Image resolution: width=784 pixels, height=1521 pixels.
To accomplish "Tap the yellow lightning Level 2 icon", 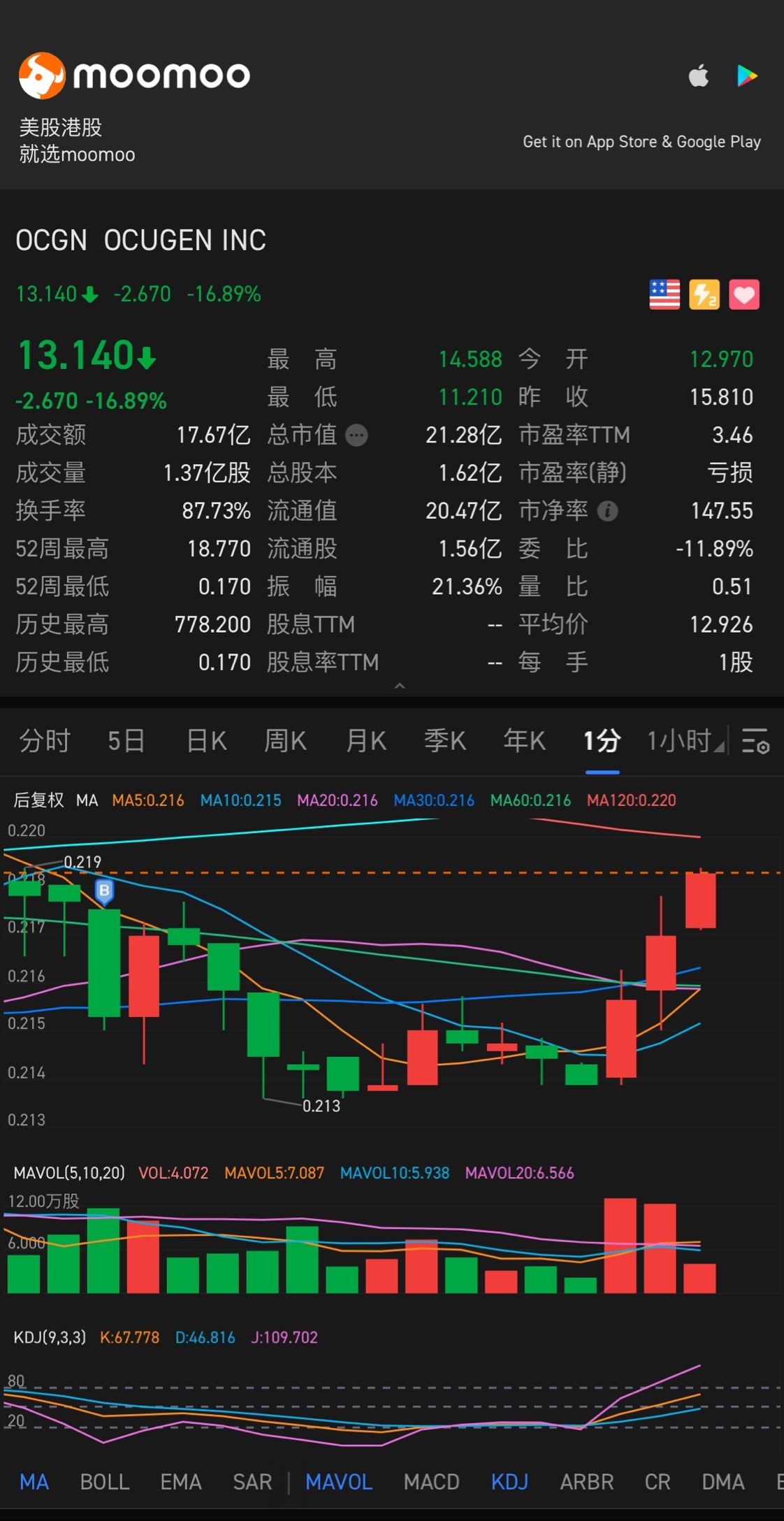I will tap(704, 294).
